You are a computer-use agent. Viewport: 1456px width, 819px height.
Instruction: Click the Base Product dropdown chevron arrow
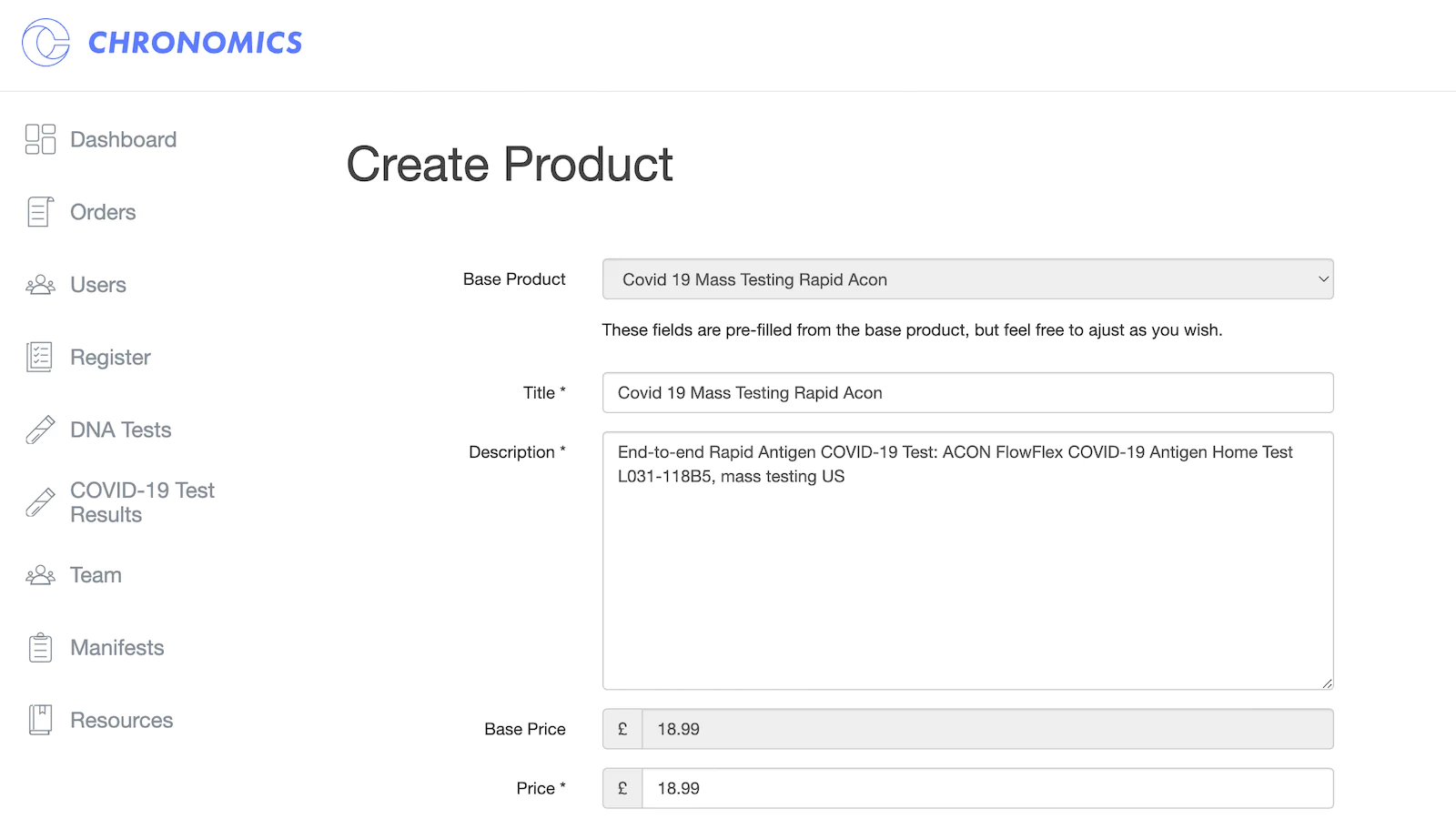click(1323, 279)
